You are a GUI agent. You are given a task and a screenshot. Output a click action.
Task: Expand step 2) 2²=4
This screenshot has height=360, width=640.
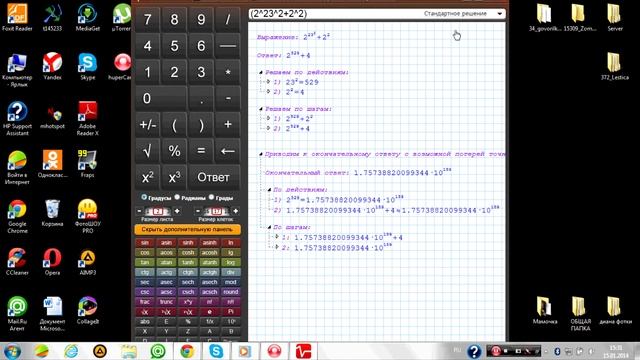[268, 91]
